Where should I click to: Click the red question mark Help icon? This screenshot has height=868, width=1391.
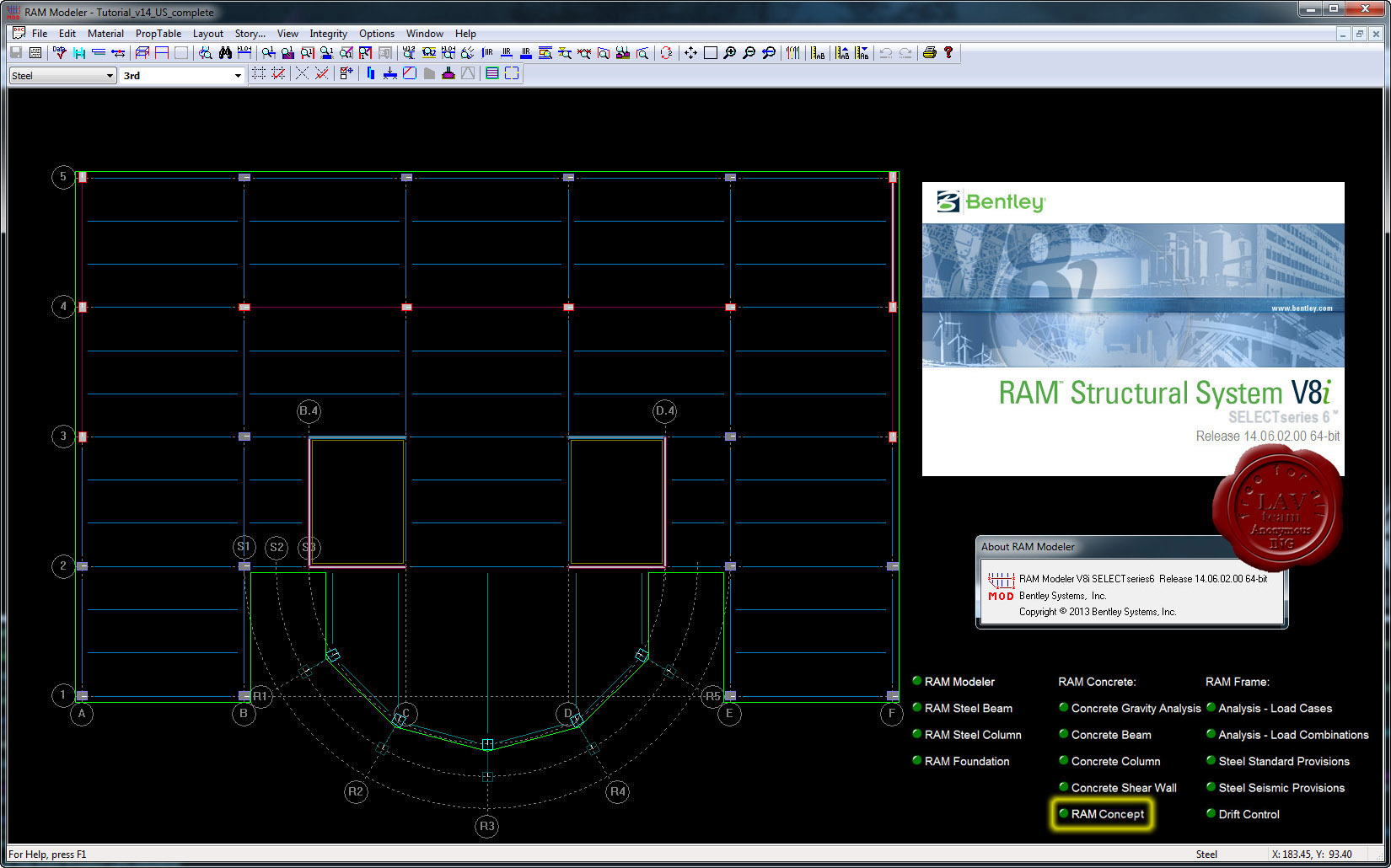click(x=948, y=52)
